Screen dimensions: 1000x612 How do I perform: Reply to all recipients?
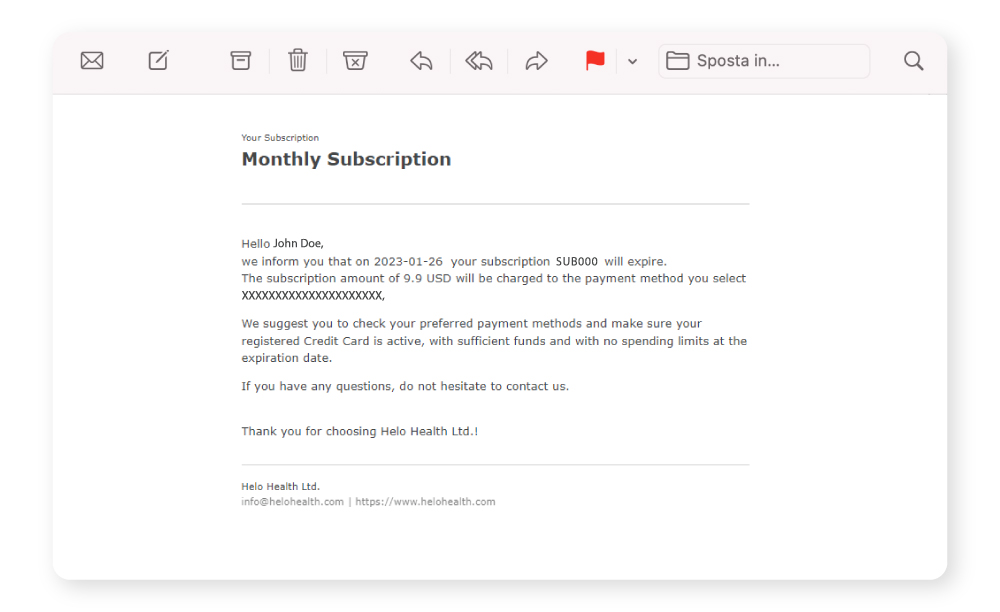click(x=479, y=61)
